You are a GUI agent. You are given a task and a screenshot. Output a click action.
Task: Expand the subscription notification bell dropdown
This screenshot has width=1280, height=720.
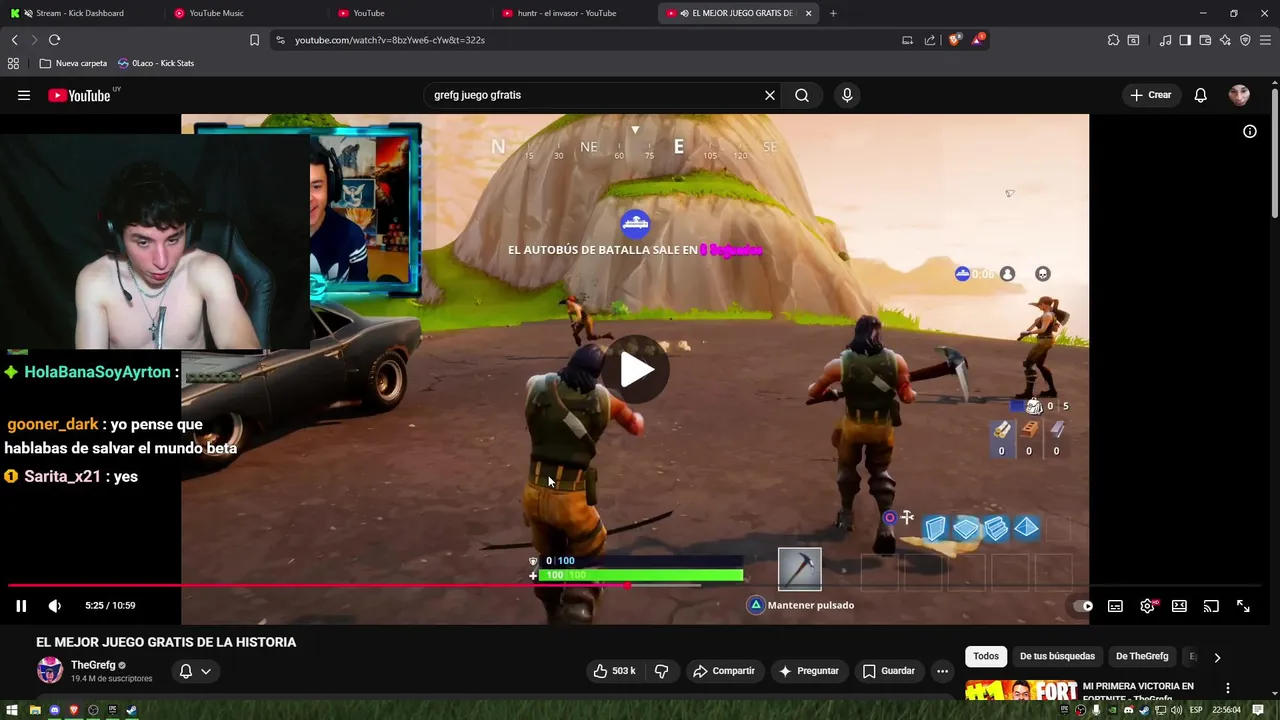coord(195,671)
